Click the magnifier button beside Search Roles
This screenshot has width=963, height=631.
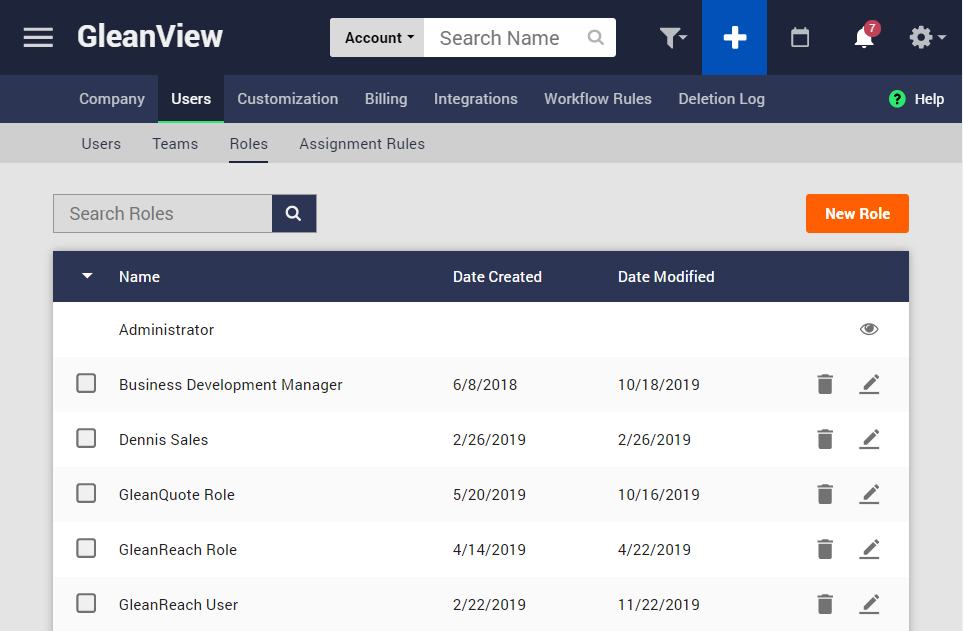point(294,214)
